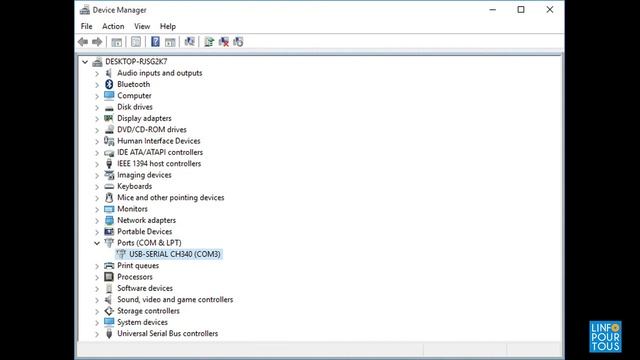
Task: Collapse the DESKTOP-RJSG2K7 root node
Action: pos(85,62)
